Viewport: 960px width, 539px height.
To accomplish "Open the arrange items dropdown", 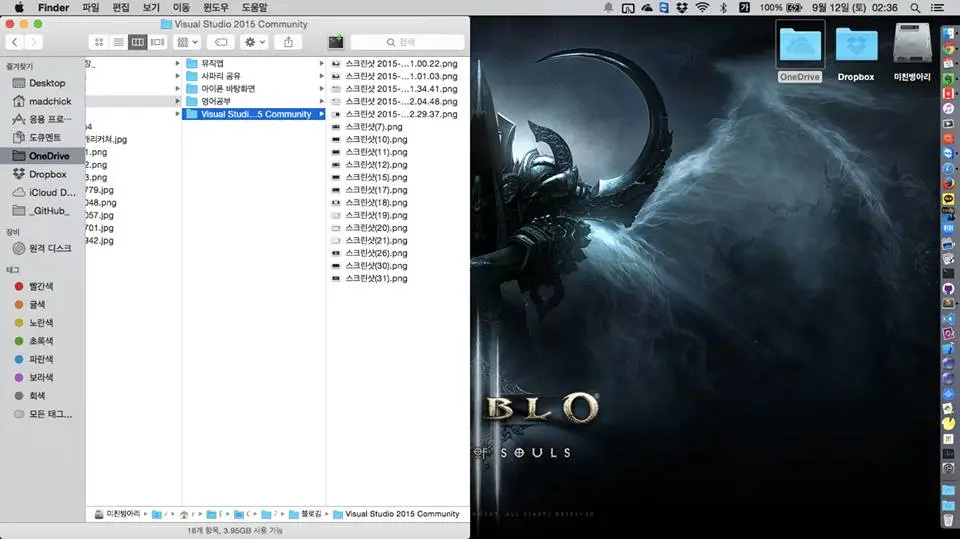I will [187, 42].
